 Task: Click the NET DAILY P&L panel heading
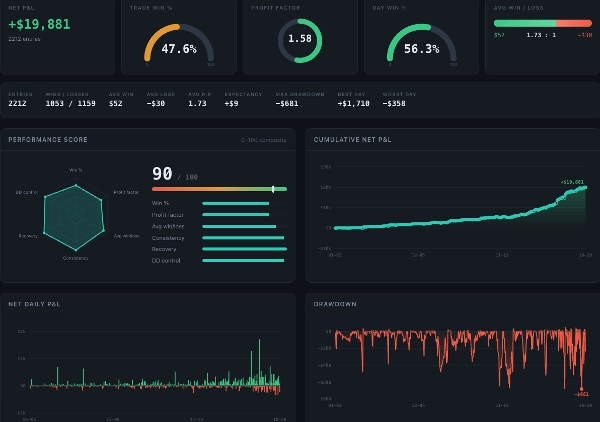tap(34, 304)
